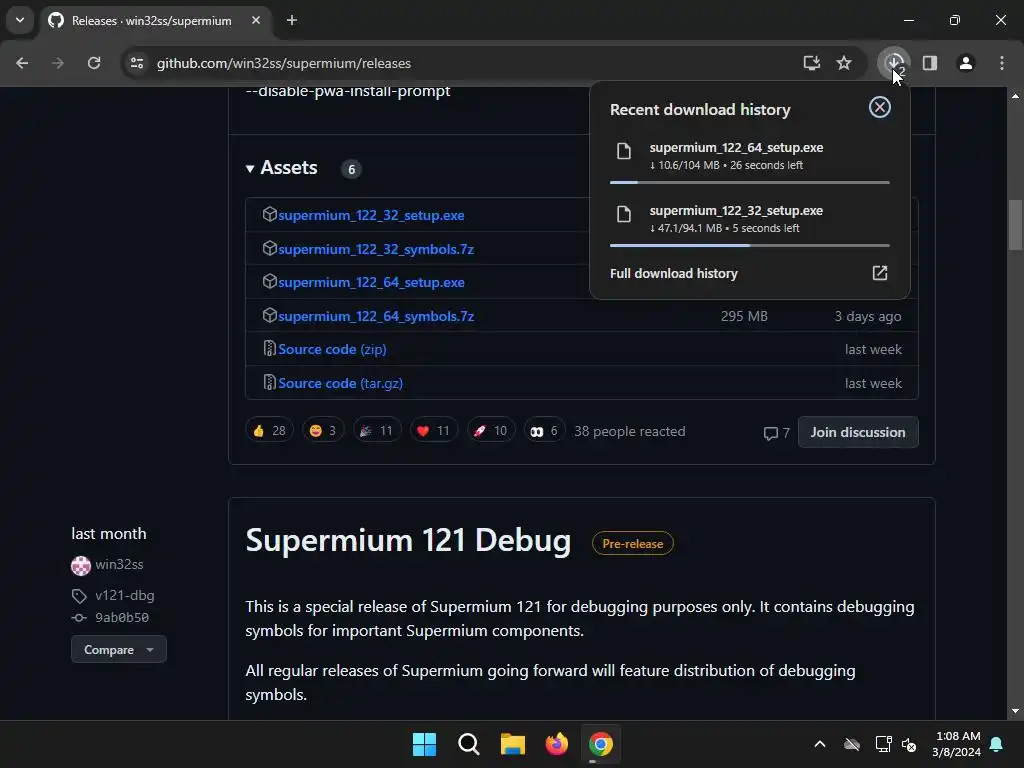Open Firefox from taskbar

pos(556,744)
